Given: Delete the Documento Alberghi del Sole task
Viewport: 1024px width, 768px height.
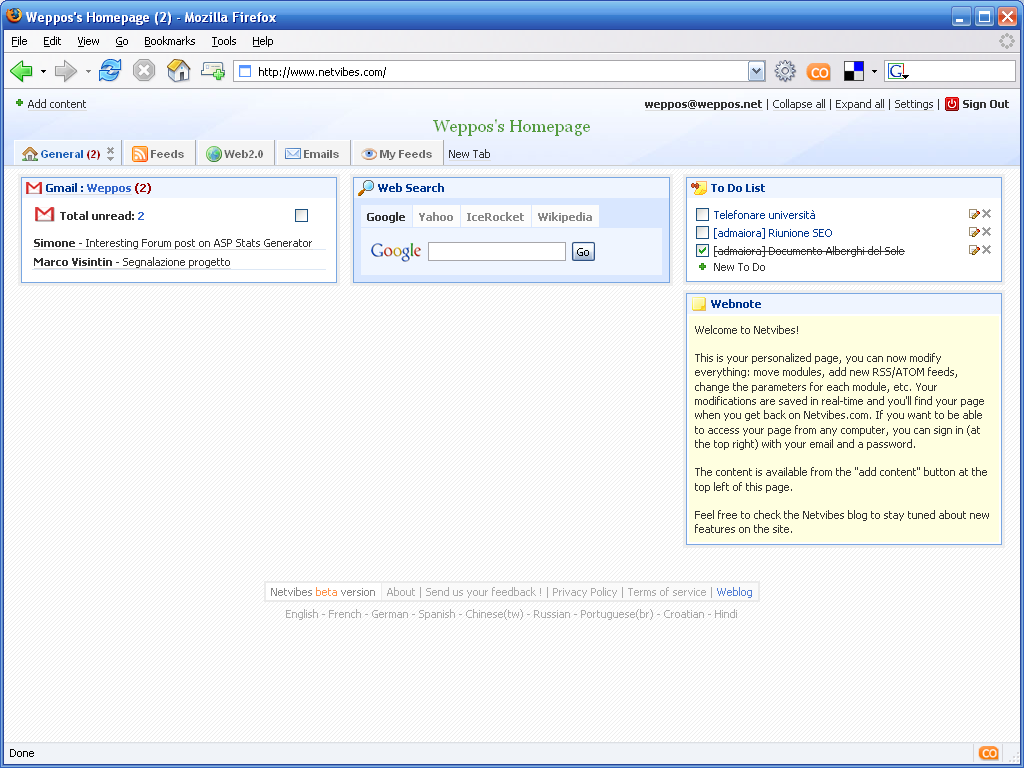Looking at the screenshot, I should [987, 249].
